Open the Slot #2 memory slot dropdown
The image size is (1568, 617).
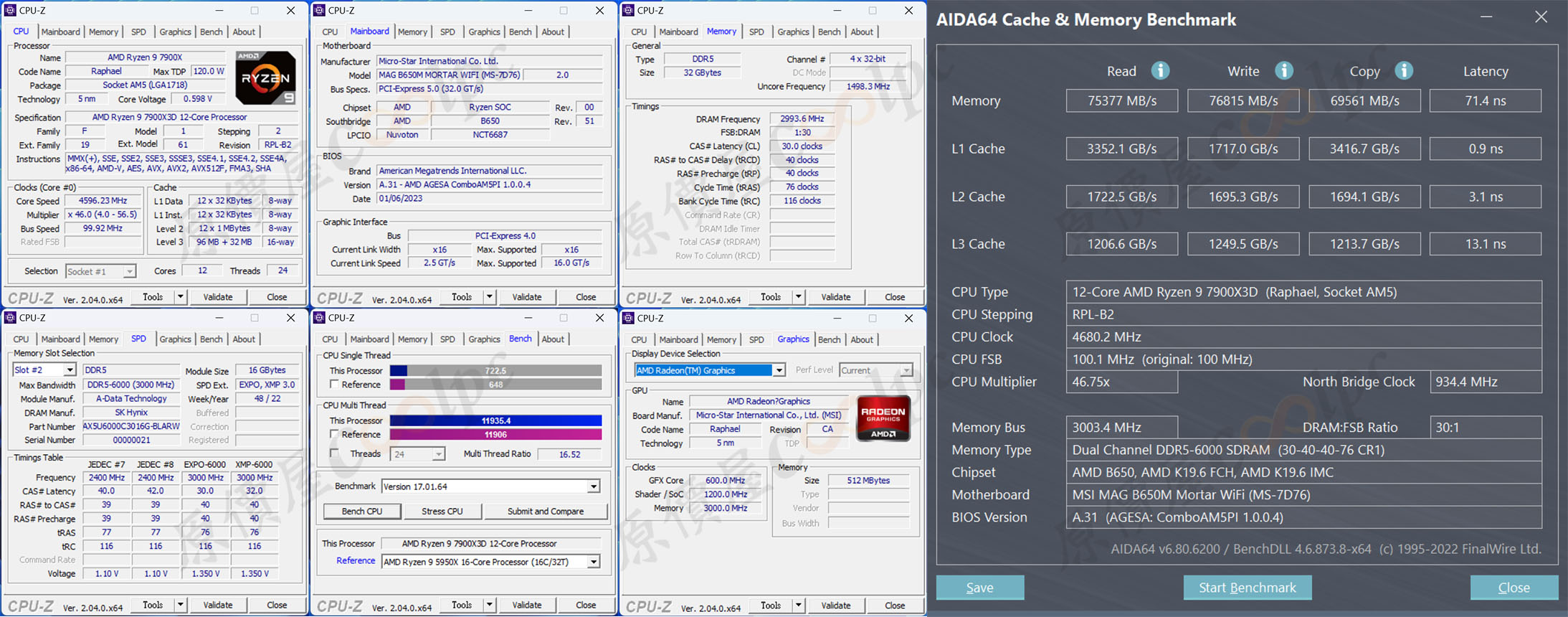[70, 370]
